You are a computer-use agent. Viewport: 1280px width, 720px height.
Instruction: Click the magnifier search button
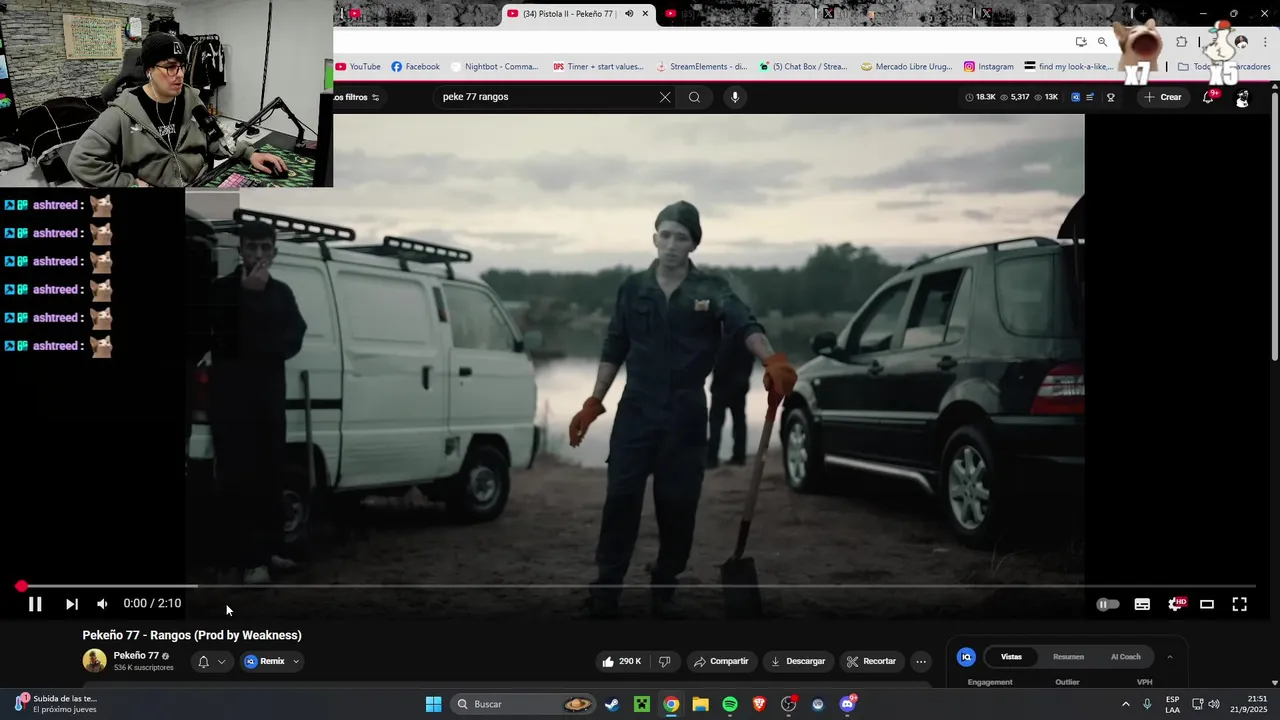694,97
